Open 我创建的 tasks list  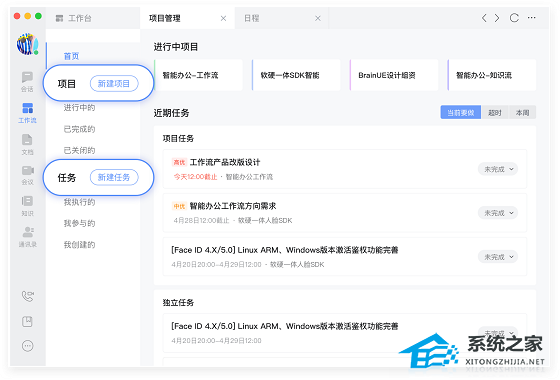click(79, 245)
